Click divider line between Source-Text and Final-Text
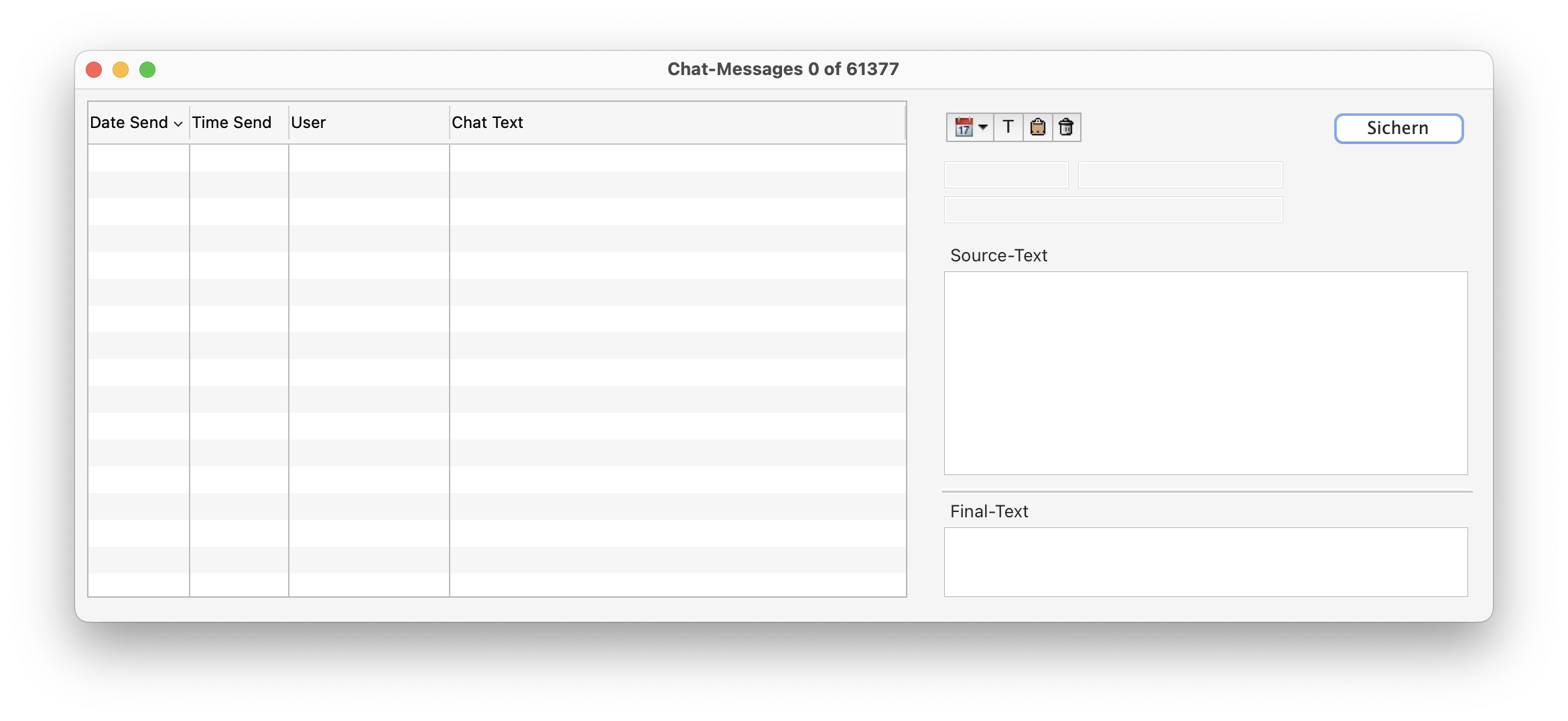The height and width of the screenshot is (721, 1568). coord(1207,492)
